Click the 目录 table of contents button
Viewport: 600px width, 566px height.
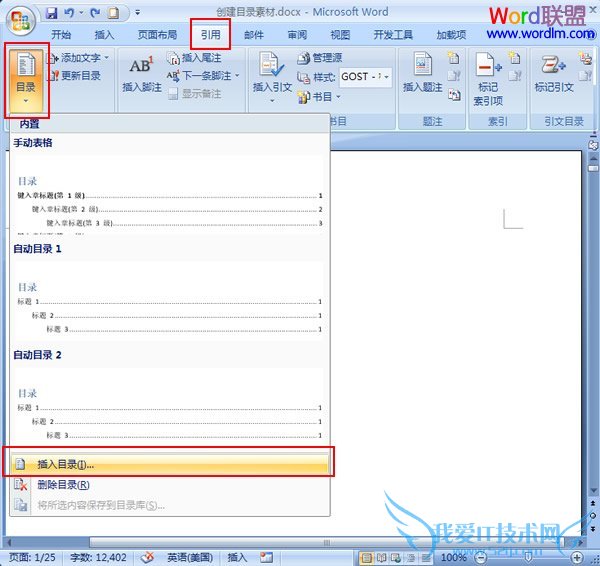pos(26,79)
